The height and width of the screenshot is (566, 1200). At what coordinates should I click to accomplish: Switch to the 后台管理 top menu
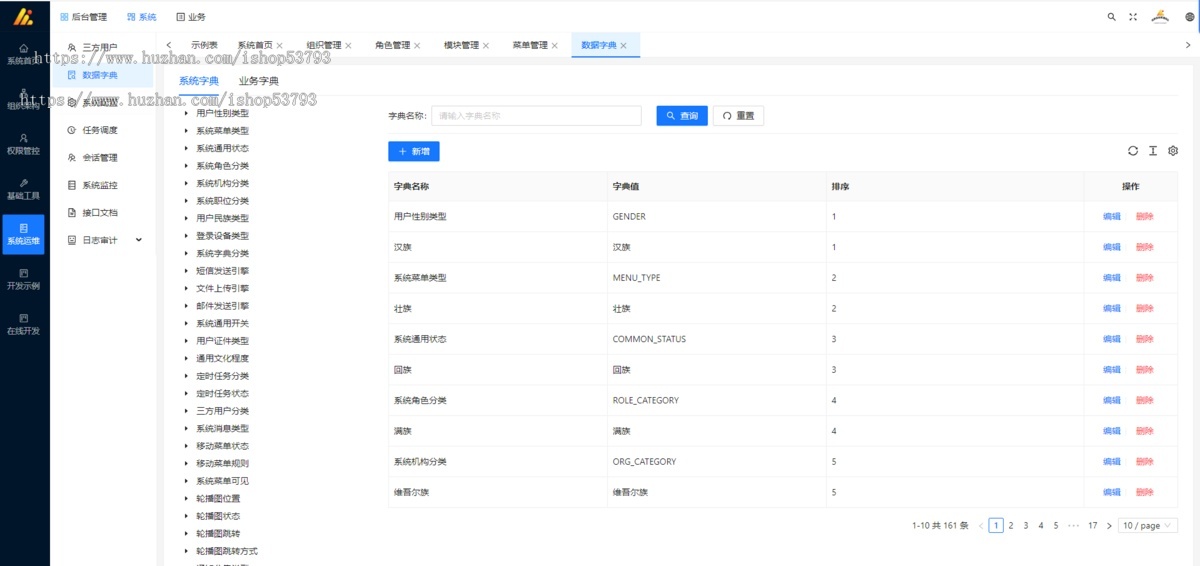pos(83,17)
